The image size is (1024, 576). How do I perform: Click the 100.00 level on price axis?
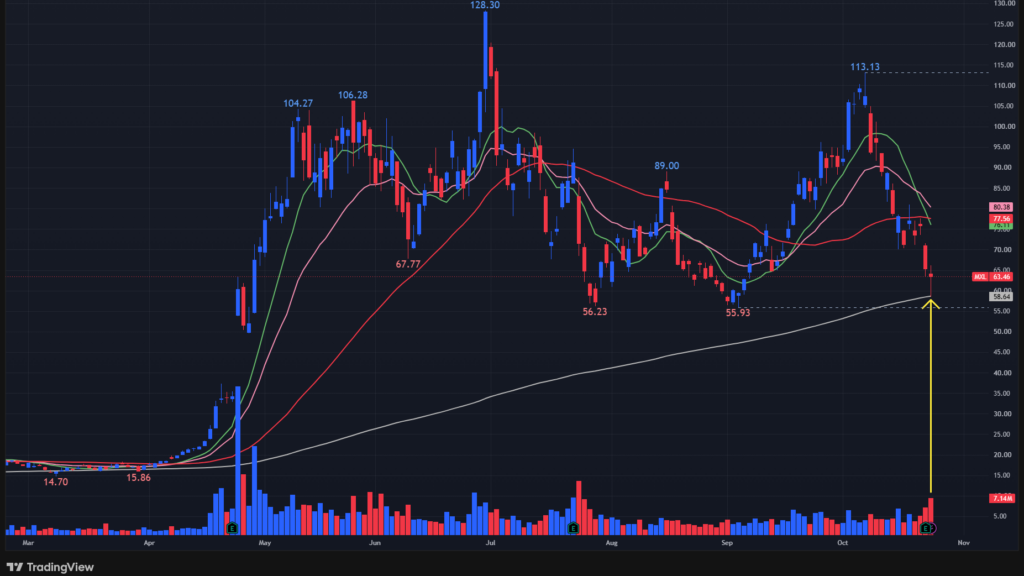(x=1004, y=126)
